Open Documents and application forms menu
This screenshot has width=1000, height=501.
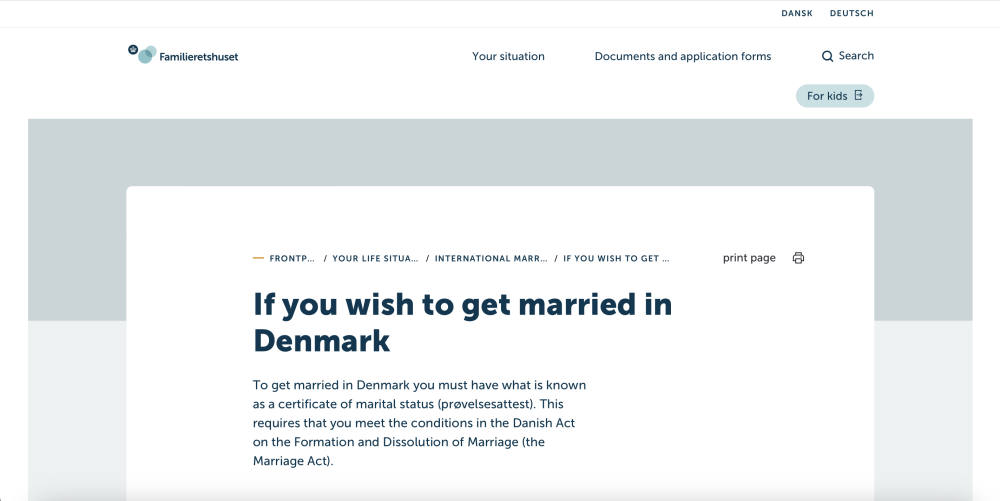[x=682, y=57]
